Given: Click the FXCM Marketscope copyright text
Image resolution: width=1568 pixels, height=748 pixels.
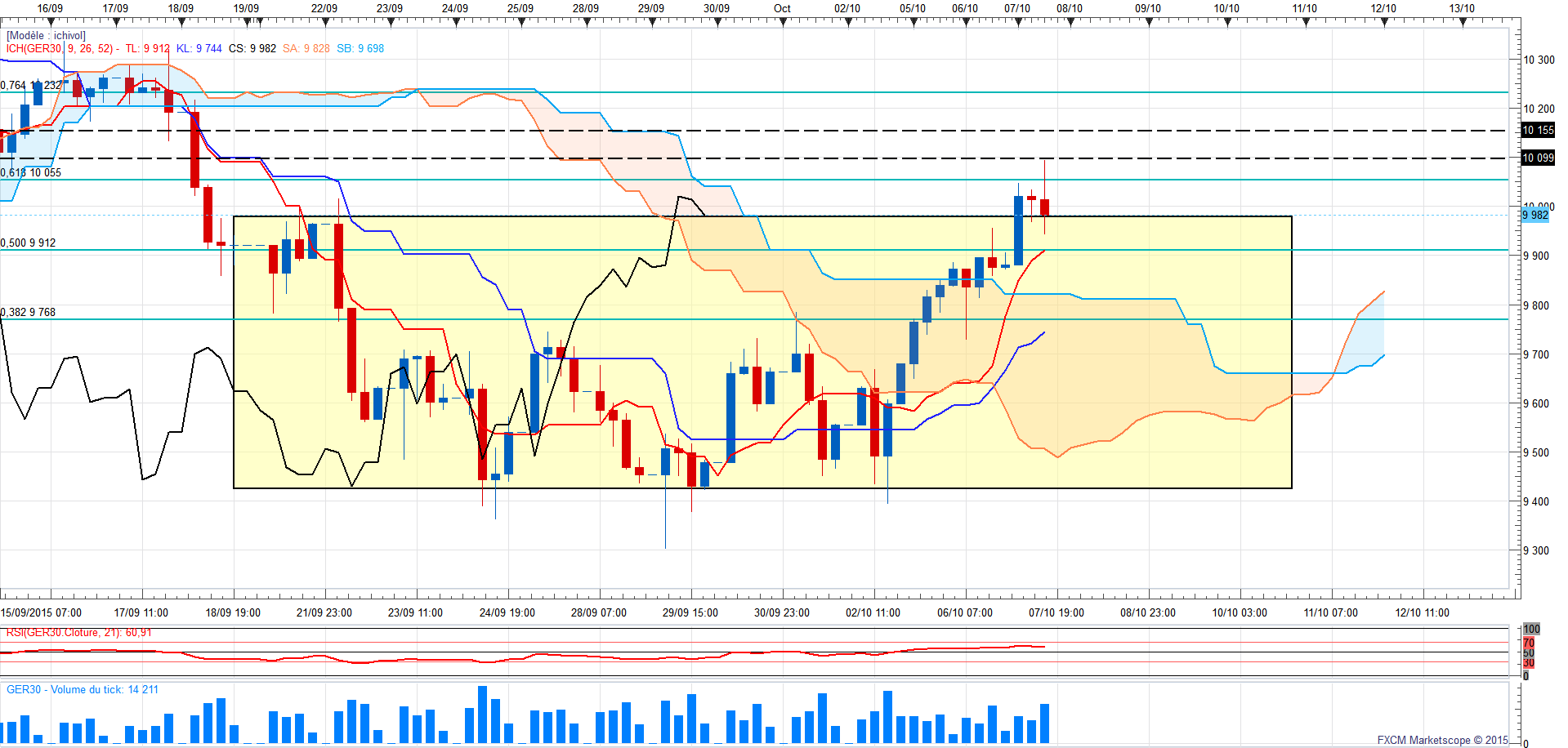Looking at the screenshot, I should click(1442, 740).
